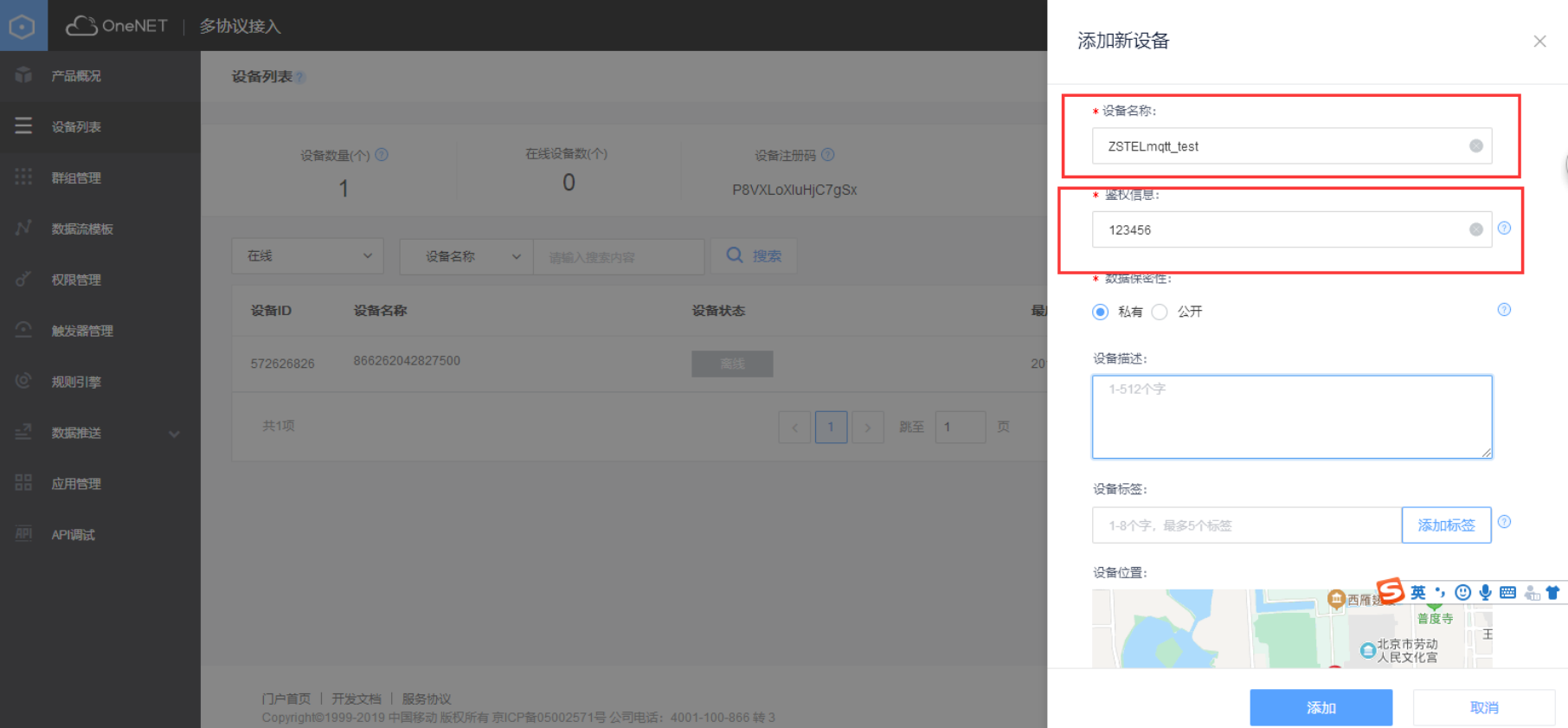Click help icon next to 设备列表 title

pyautogui.click(x=300, y=77)
